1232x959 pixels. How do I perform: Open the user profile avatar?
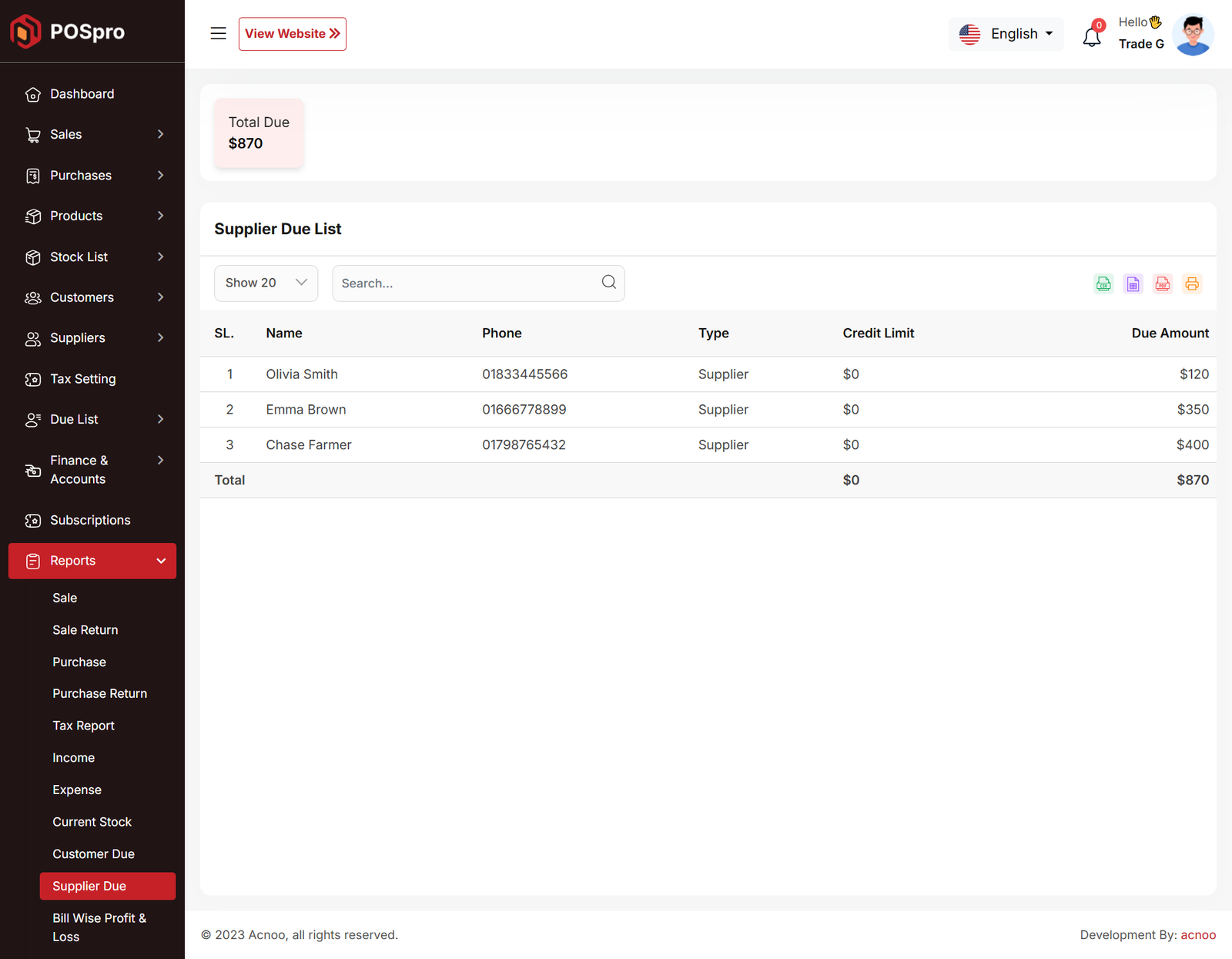(1192, 35)
